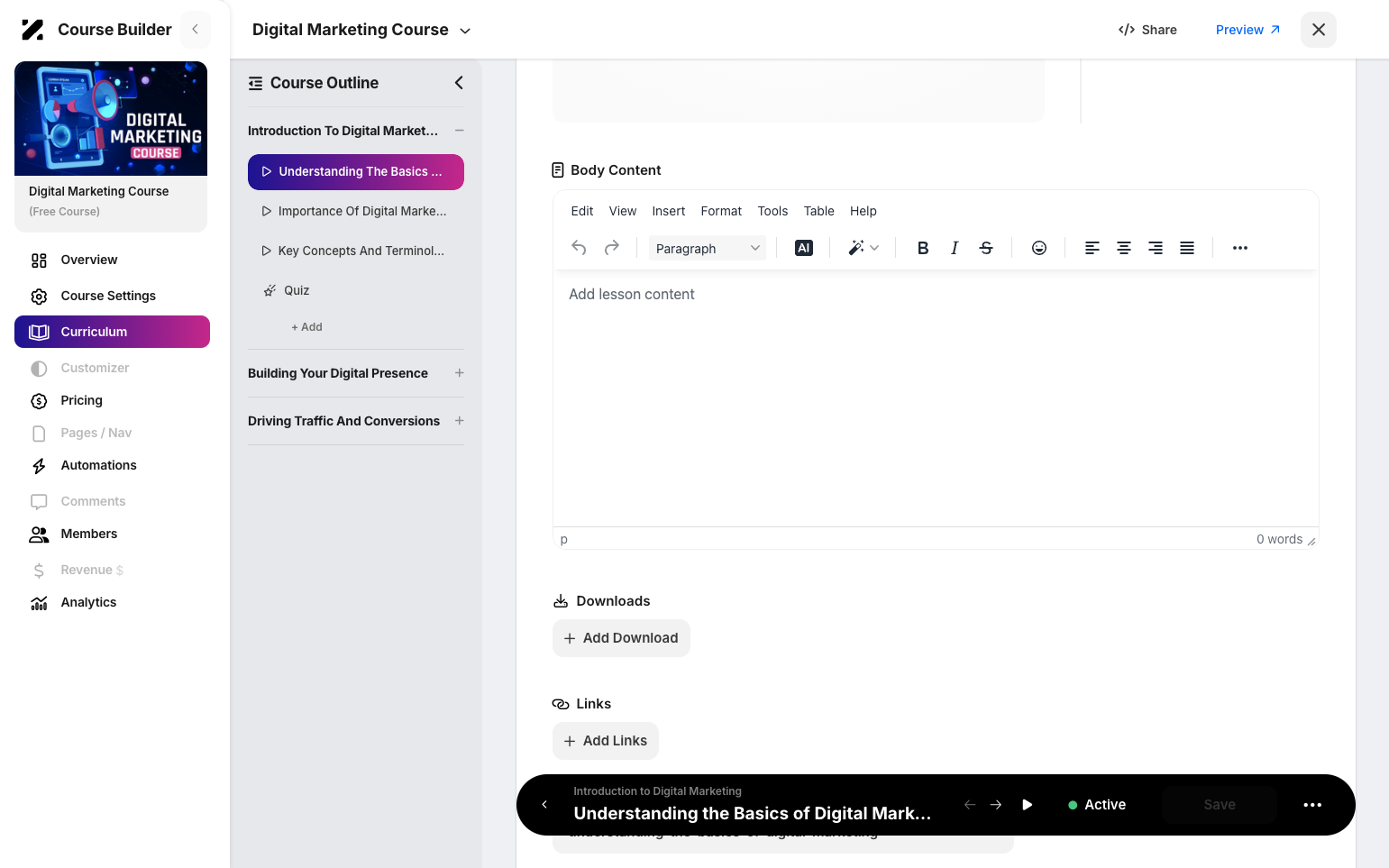The height and width of the screenshot is (868, 1389).
Task: Select Key Concepts And Terminology lesson
Action: point(356,251)
